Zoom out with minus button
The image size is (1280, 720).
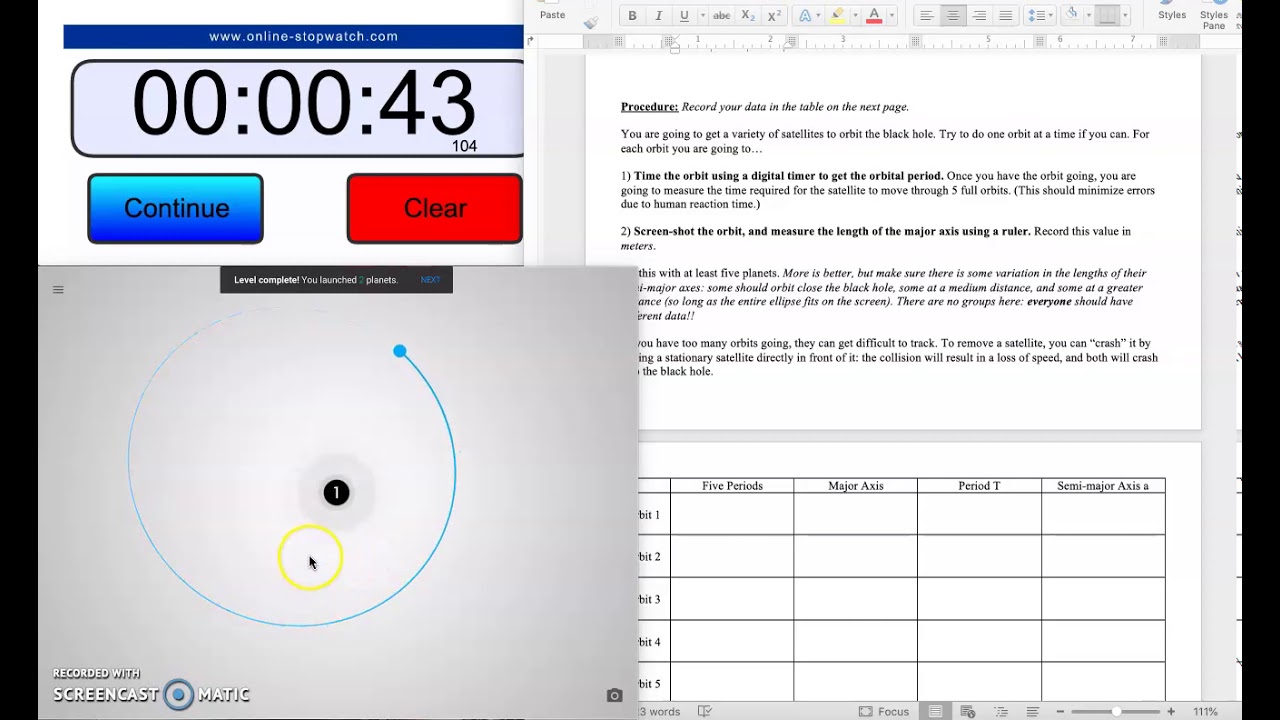click(1060, 711)
